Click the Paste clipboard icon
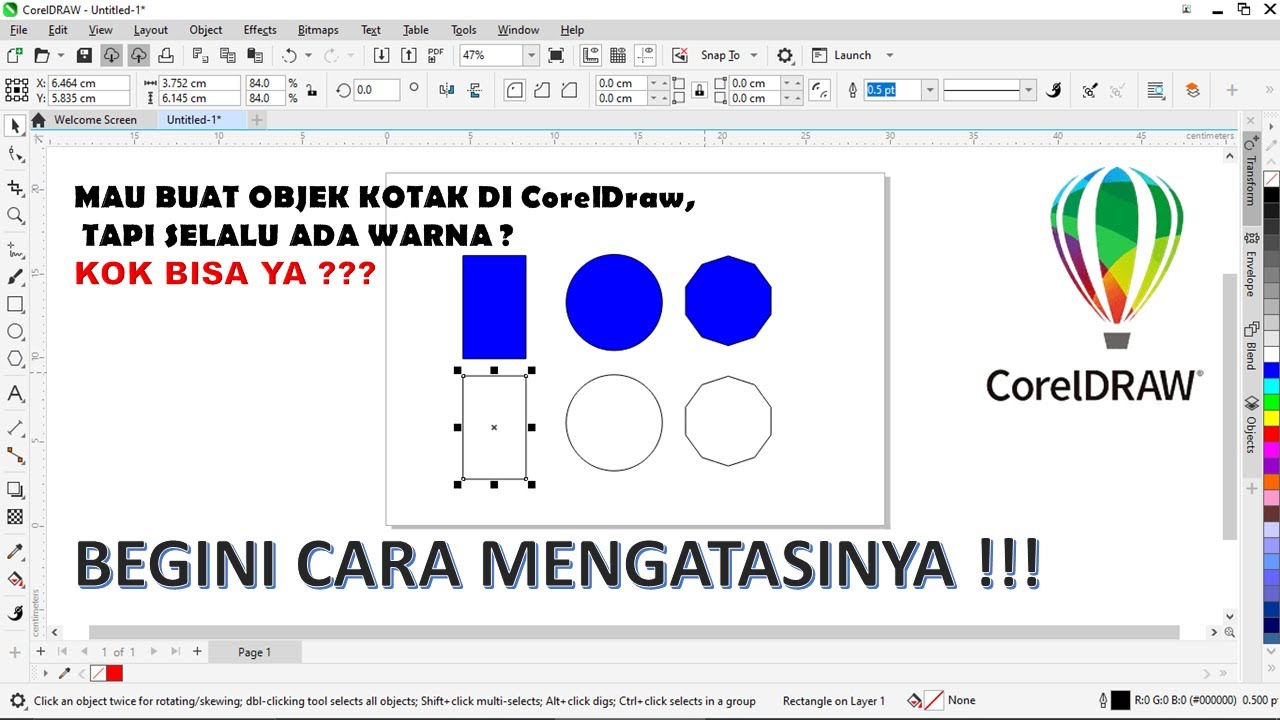This screenshot has width=1280, height=720. click(255, 55)
